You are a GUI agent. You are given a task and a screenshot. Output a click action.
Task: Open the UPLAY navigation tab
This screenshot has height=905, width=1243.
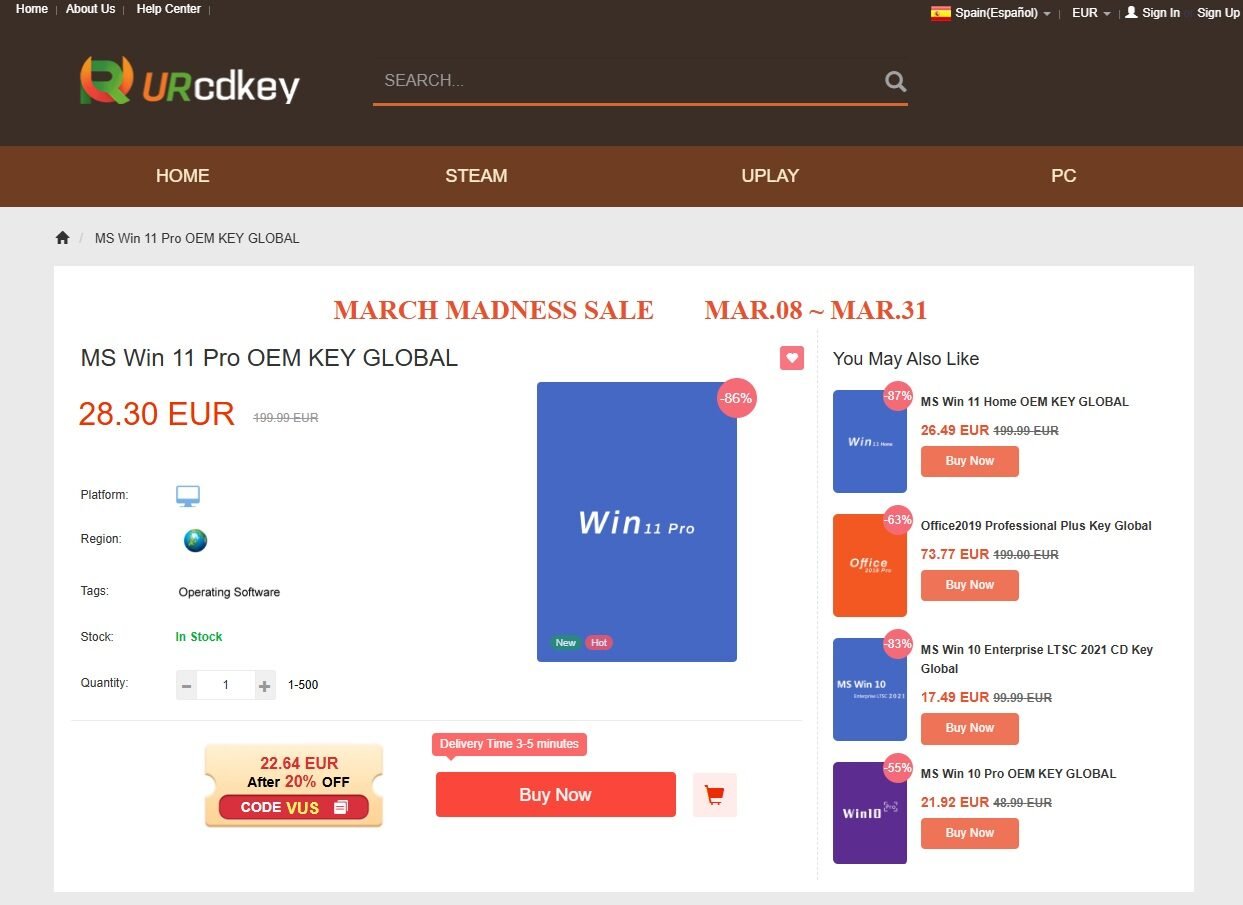770,176
